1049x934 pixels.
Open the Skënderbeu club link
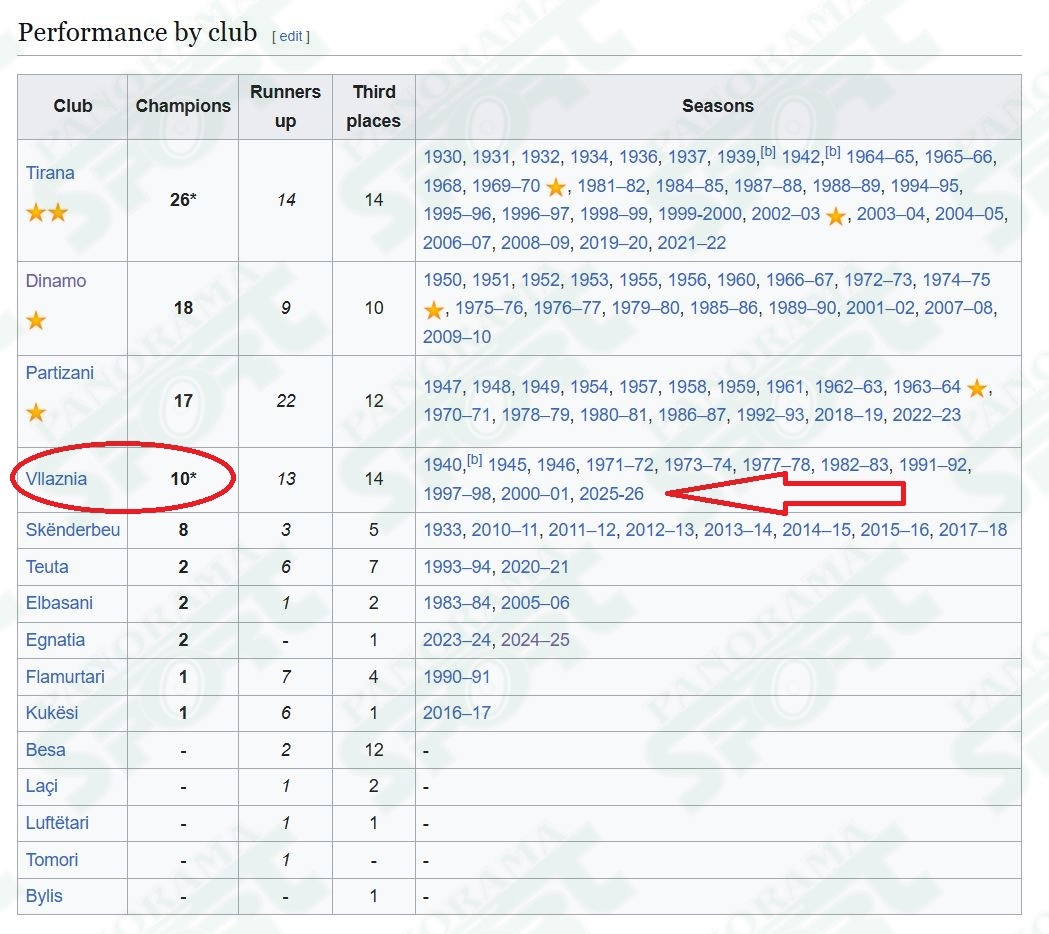pyautogui.click(x=73, y=530)
